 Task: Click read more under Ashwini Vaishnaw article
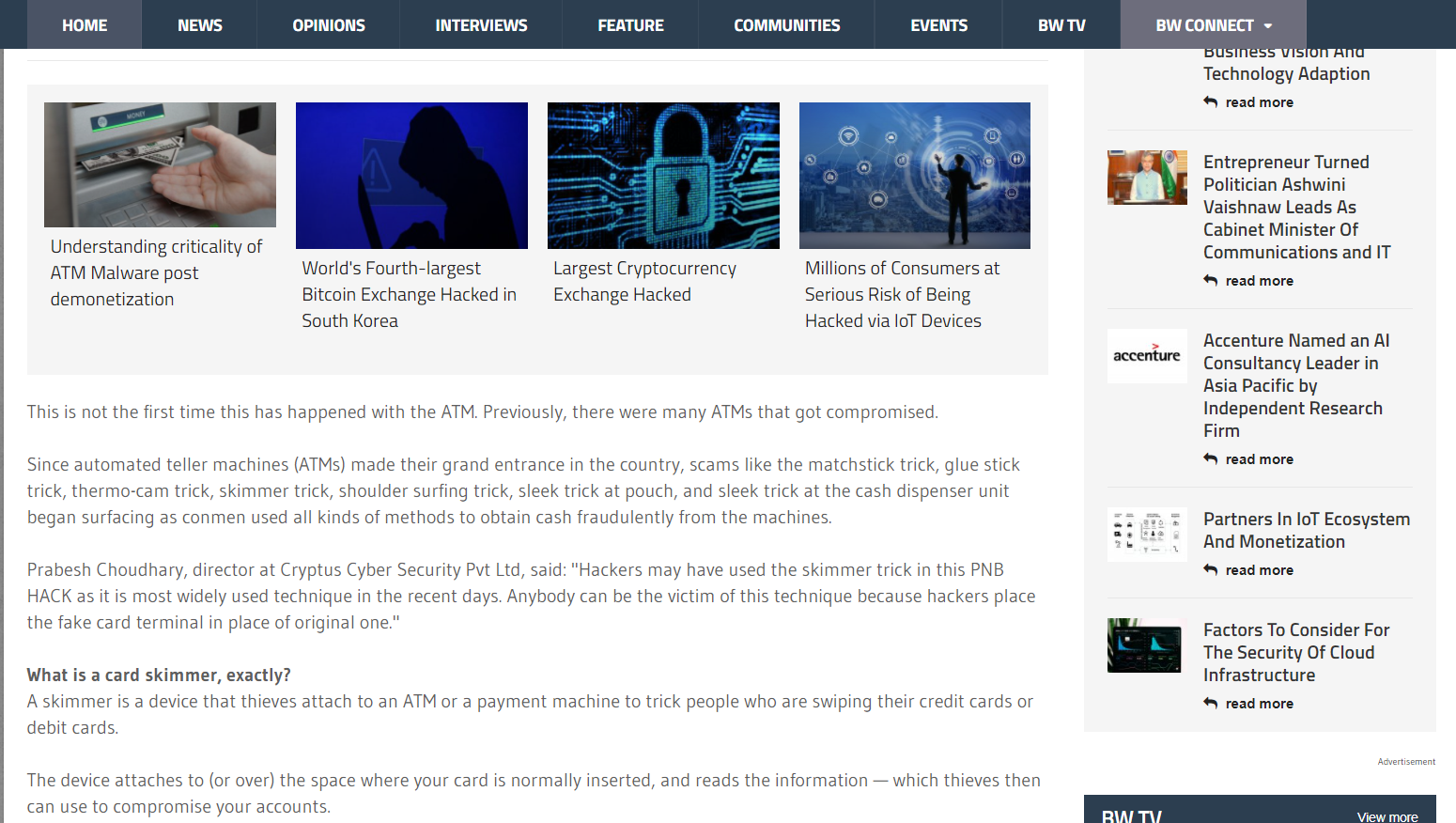1259,281
